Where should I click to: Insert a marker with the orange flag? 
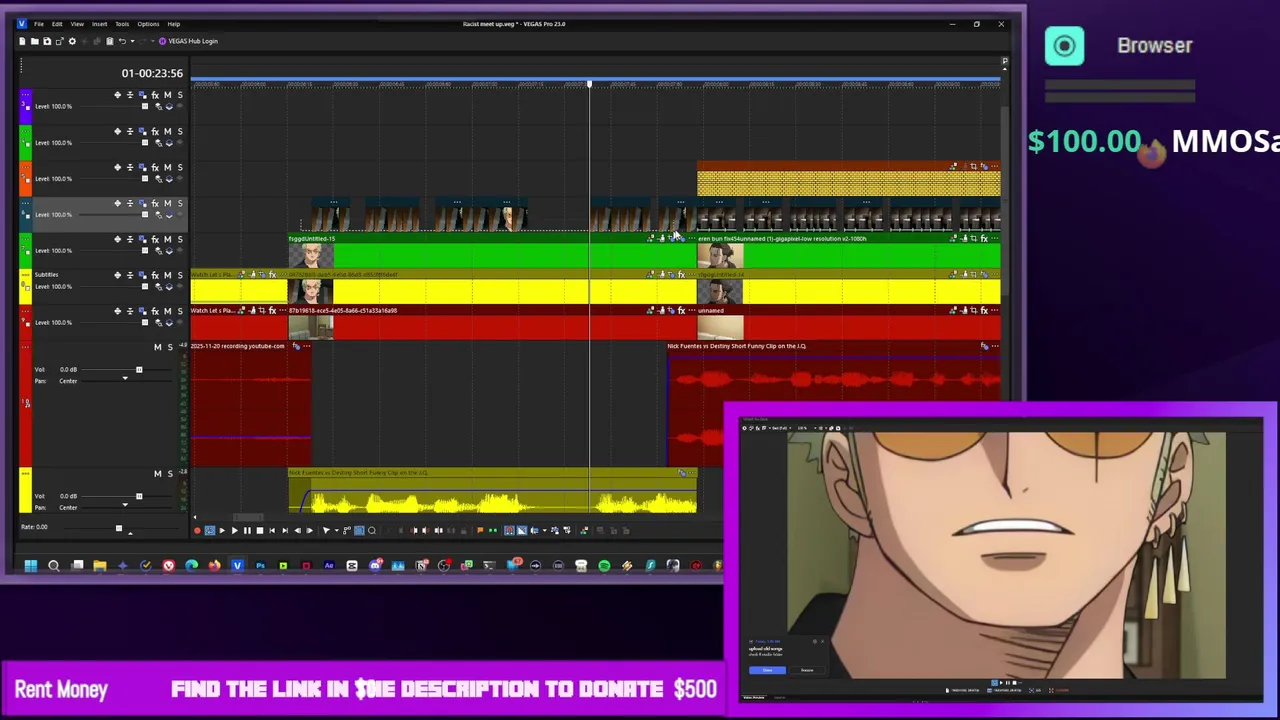click(480, 531)
